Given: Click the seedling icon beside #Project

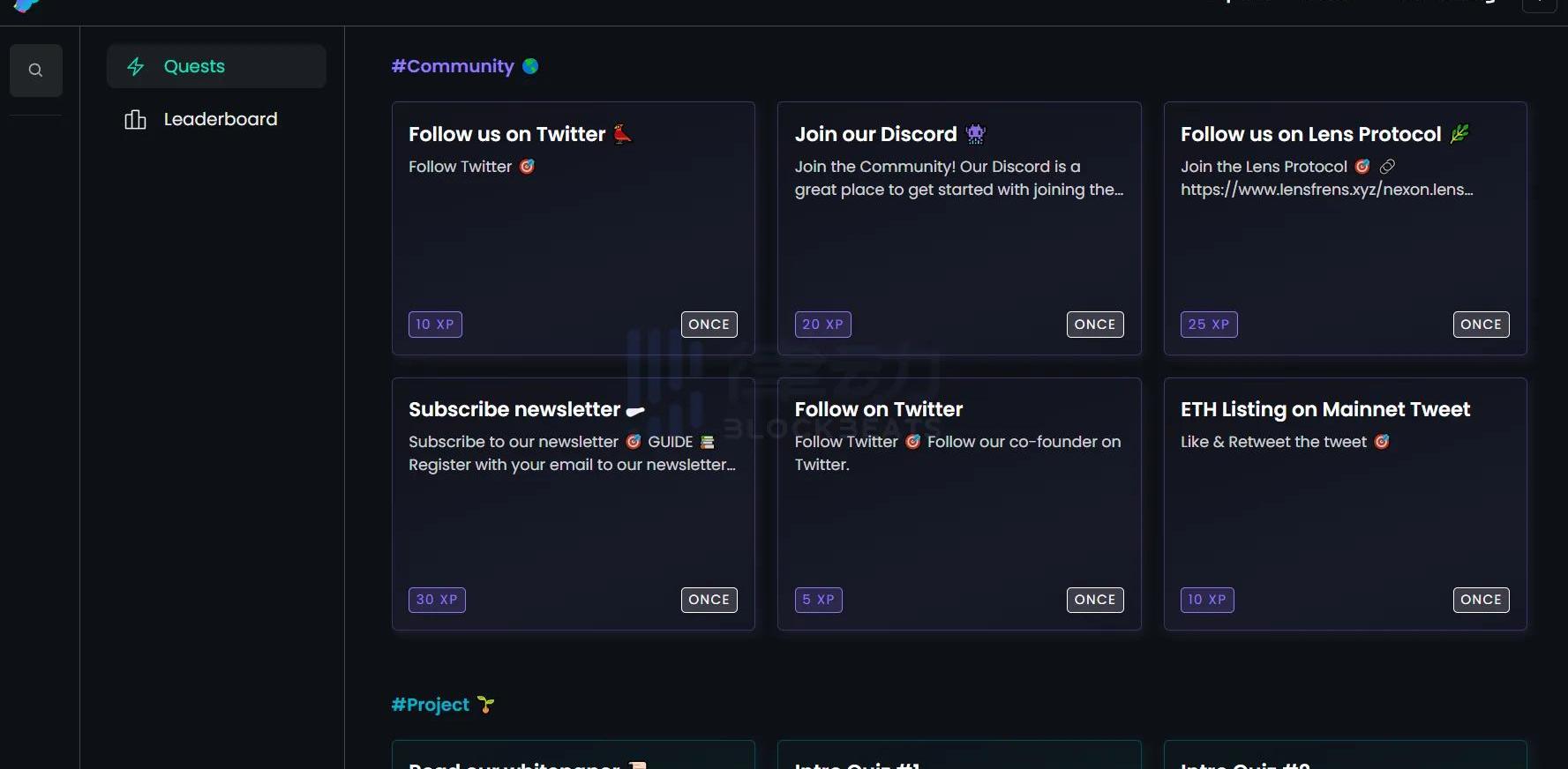Looking at the screenshot, I should click(485, 705).
